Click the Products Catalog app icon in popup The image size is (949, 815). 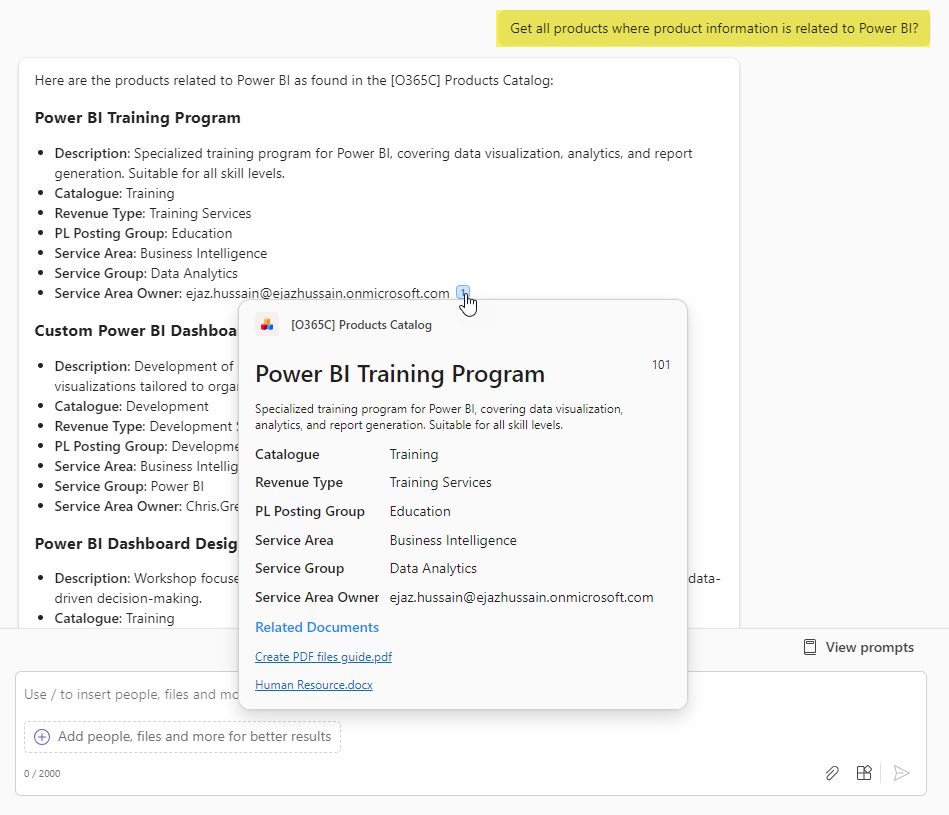pyautogui.click(x=267, y=325)
